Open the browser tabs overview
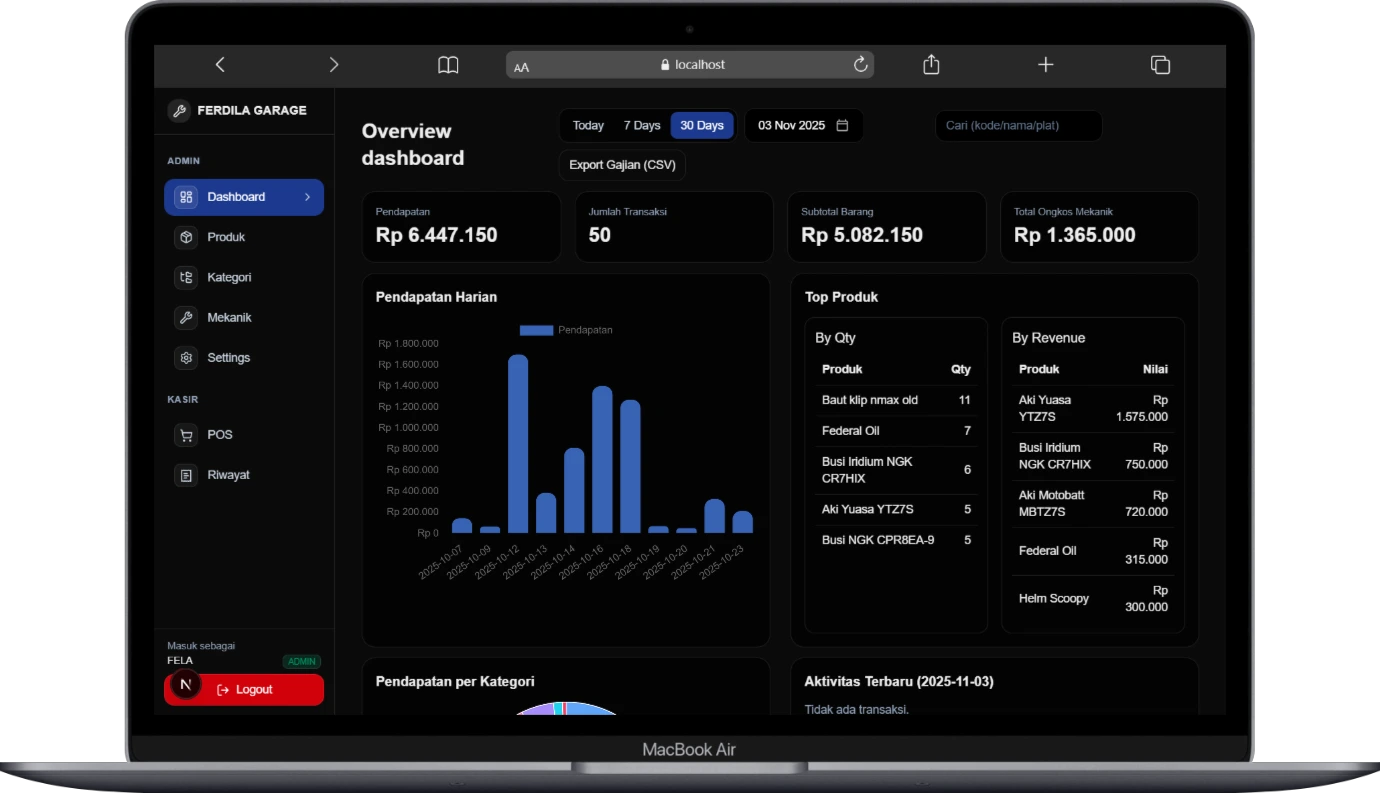The image size is (1380, 793). [x=1160, y=65]
